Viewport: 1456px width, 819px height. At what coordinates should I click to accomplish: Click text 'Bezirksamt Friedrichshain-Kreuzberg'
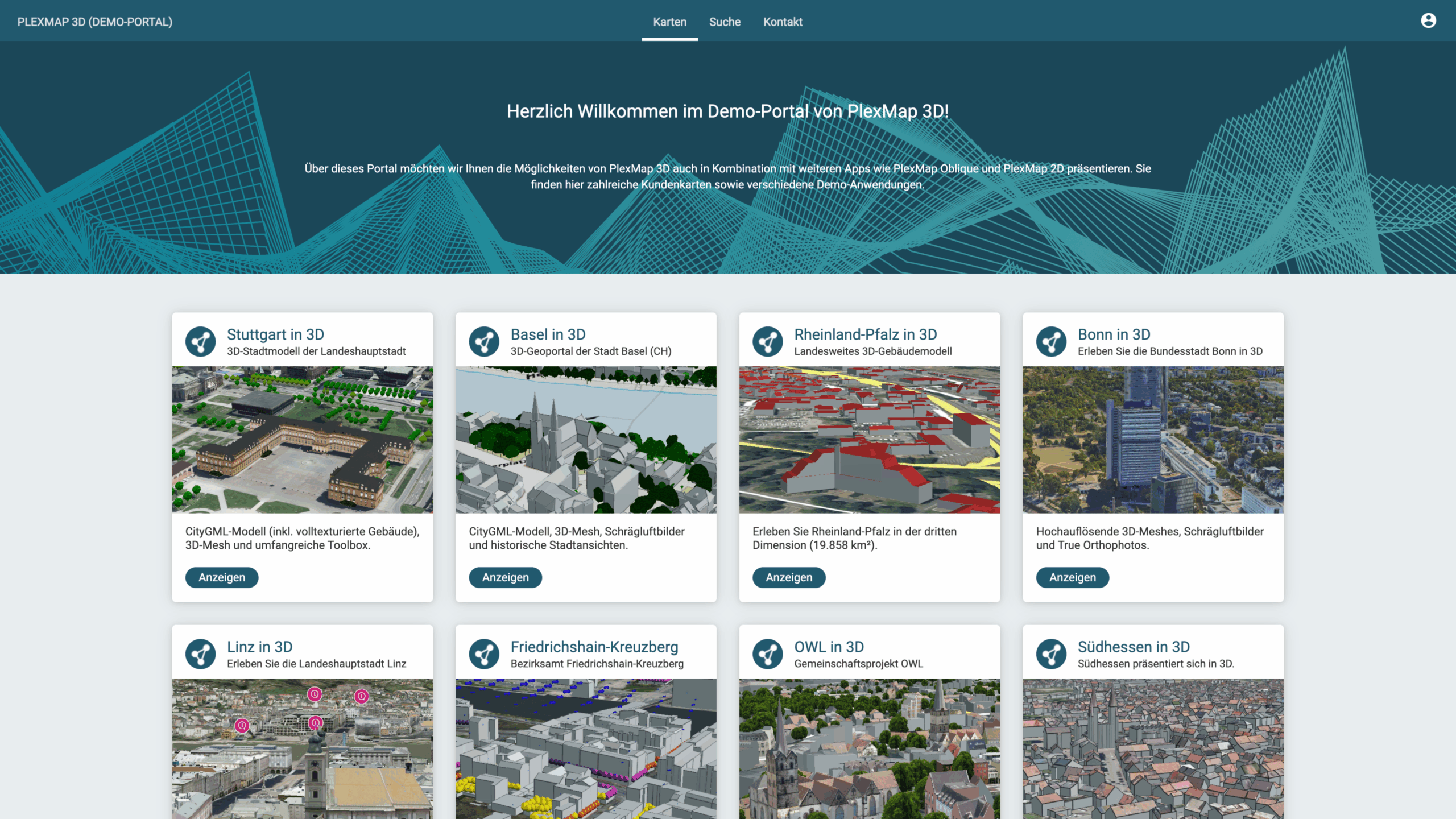click(597, 664)
